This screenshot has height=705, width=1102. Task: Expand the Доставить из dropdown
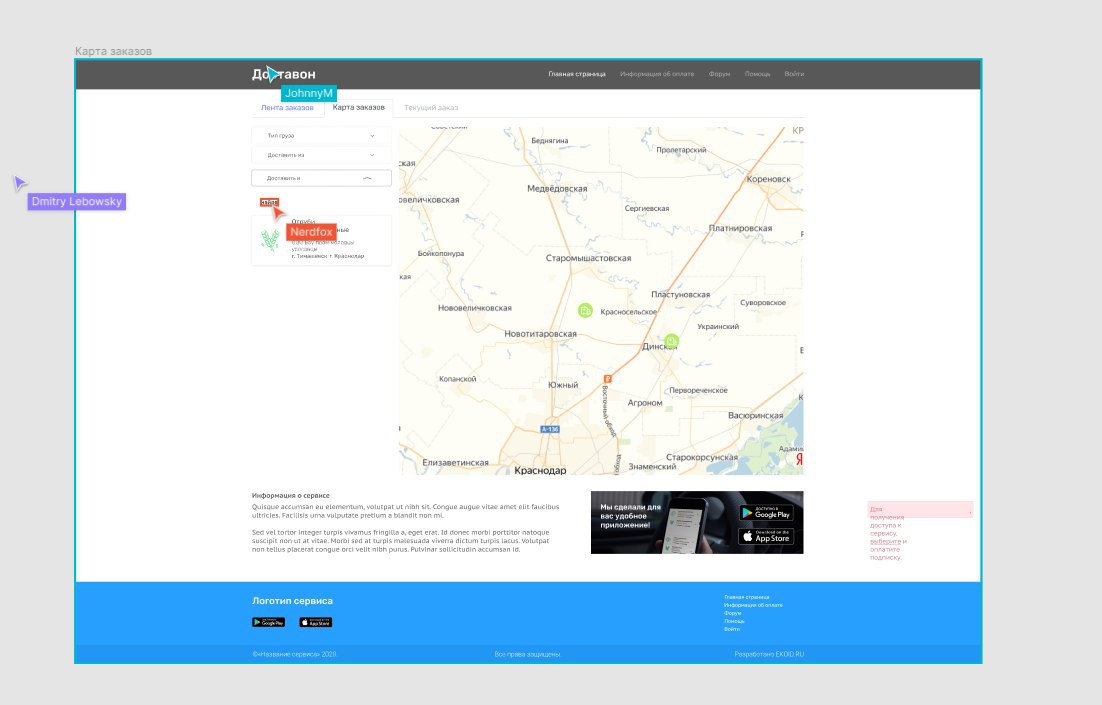pyautogui.click(x=321, y=155)
